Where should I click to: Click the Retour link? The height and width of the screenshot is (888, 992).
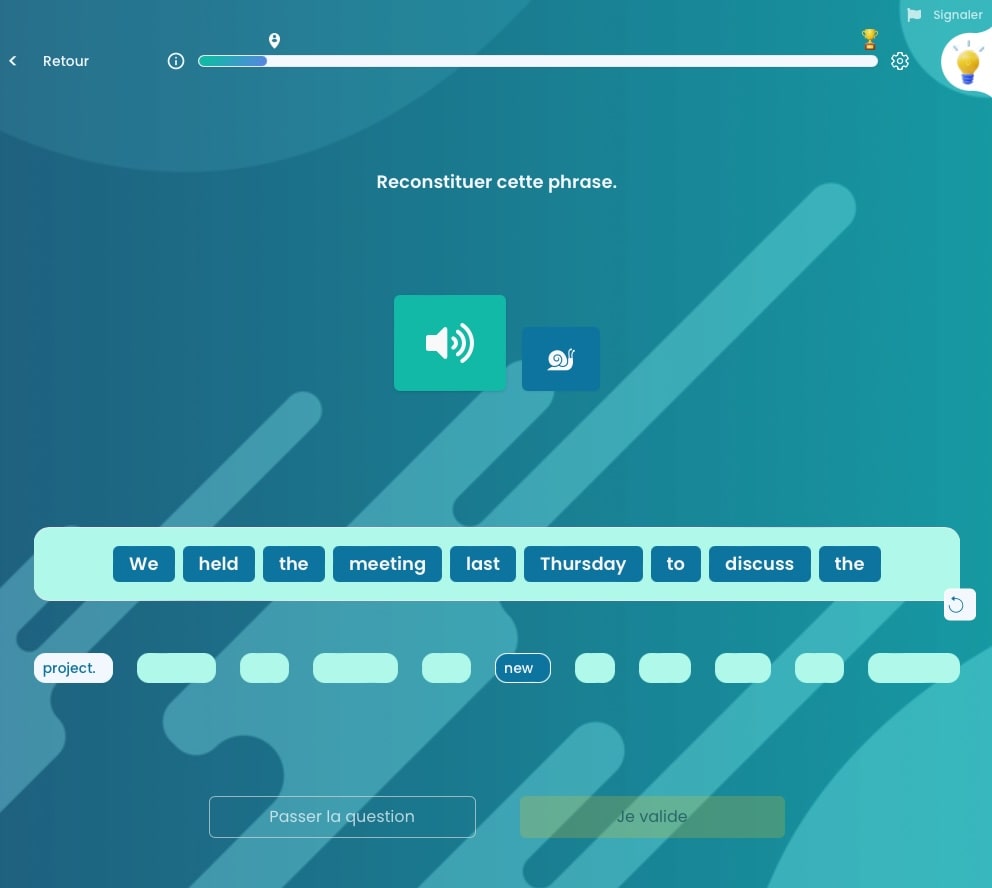click(x=66, y=61)
